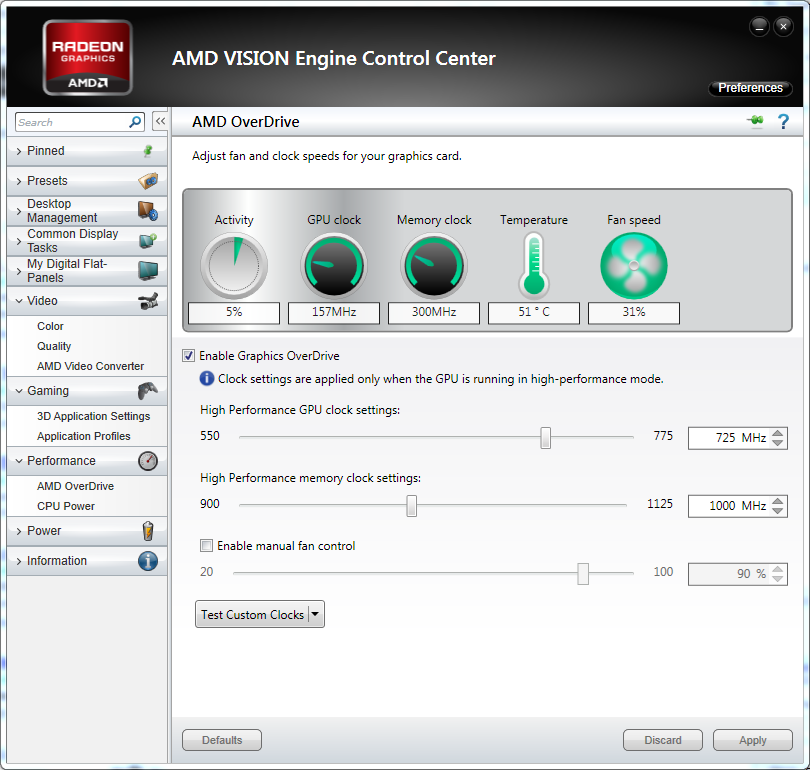
Task: Disable the Enable Graphics OverDrive checkbox
Action: click(189, 356)
